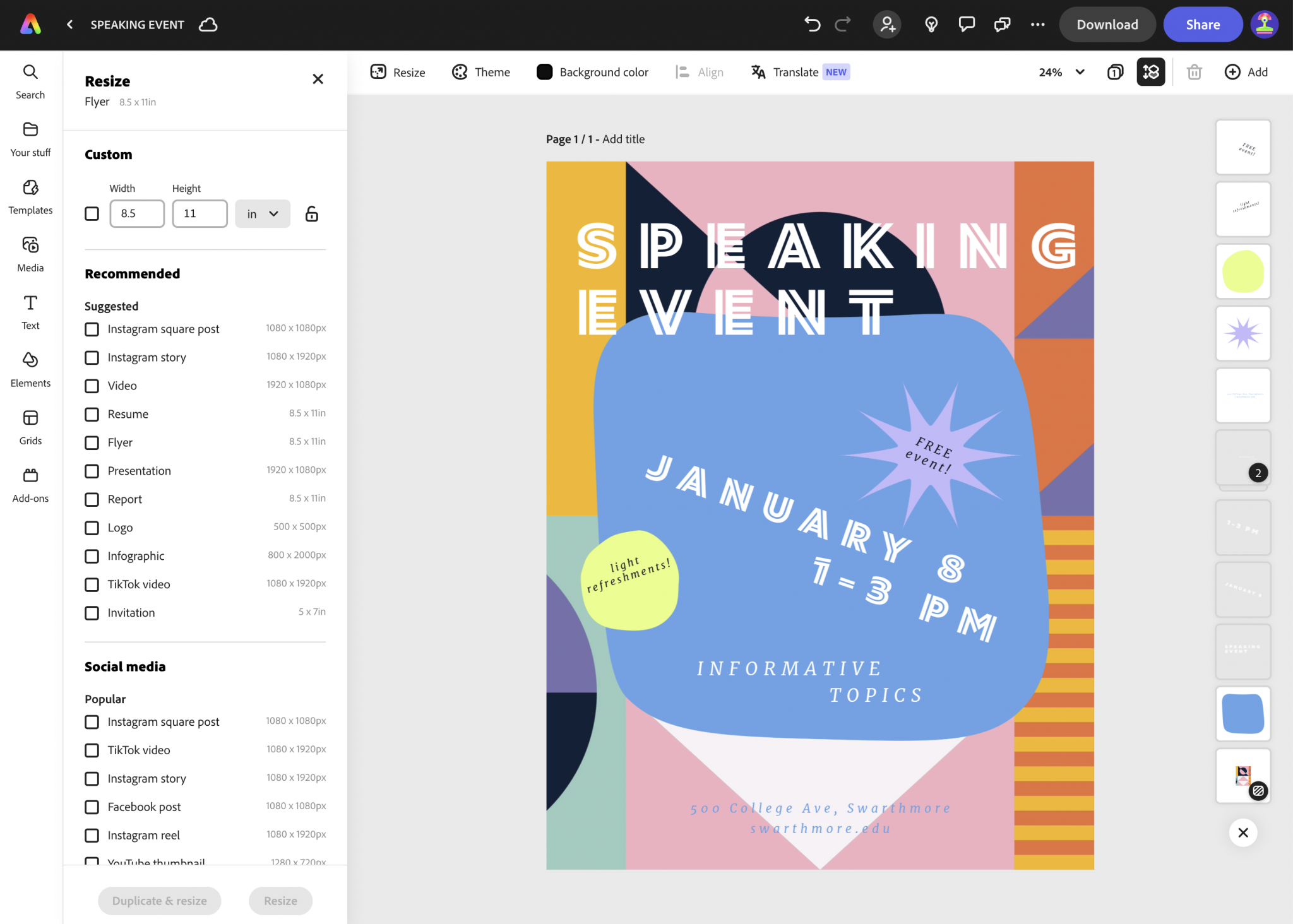The height and width of the screenshot is (924, 1293).
Task: Click the undo arrow
Action: click(812, 24)
